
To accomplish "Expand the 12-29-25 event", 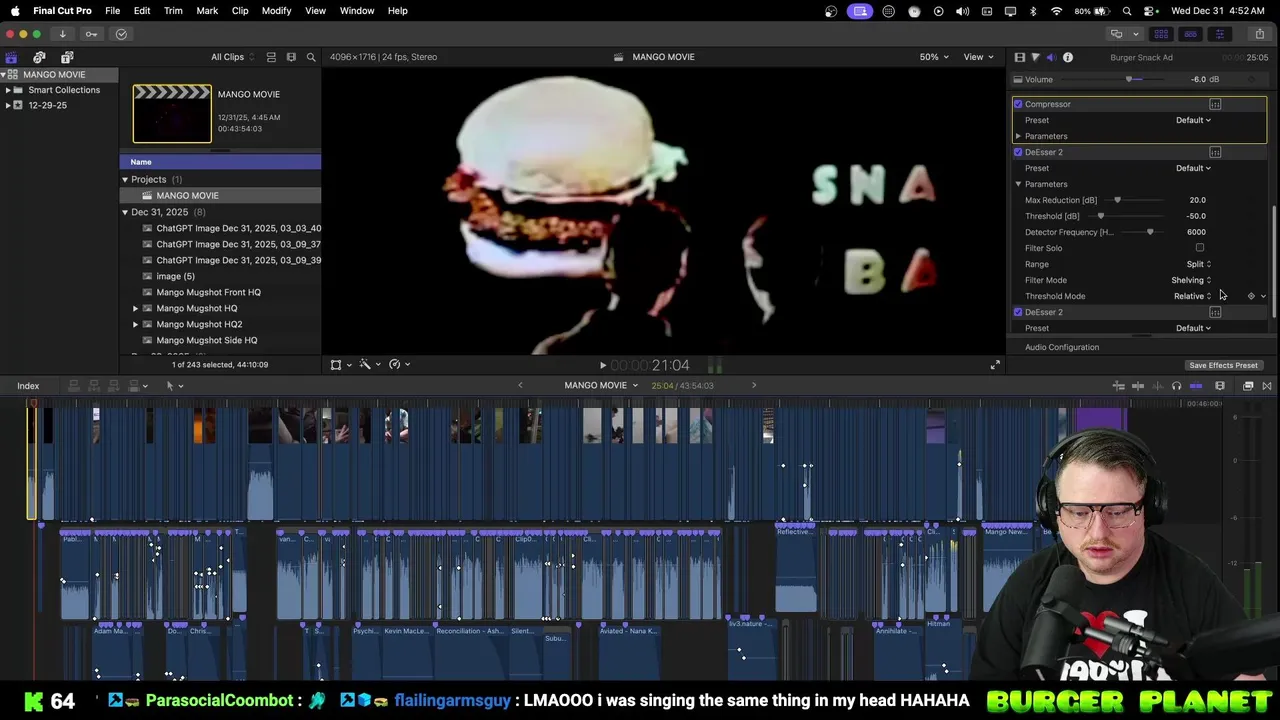I will click(x=8, y=105).
